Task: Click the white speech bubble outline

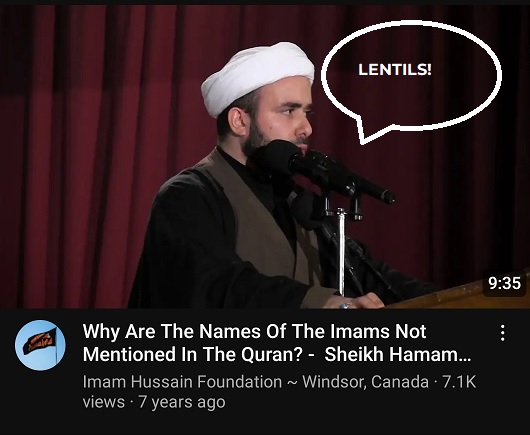Action: pos(411,81)
